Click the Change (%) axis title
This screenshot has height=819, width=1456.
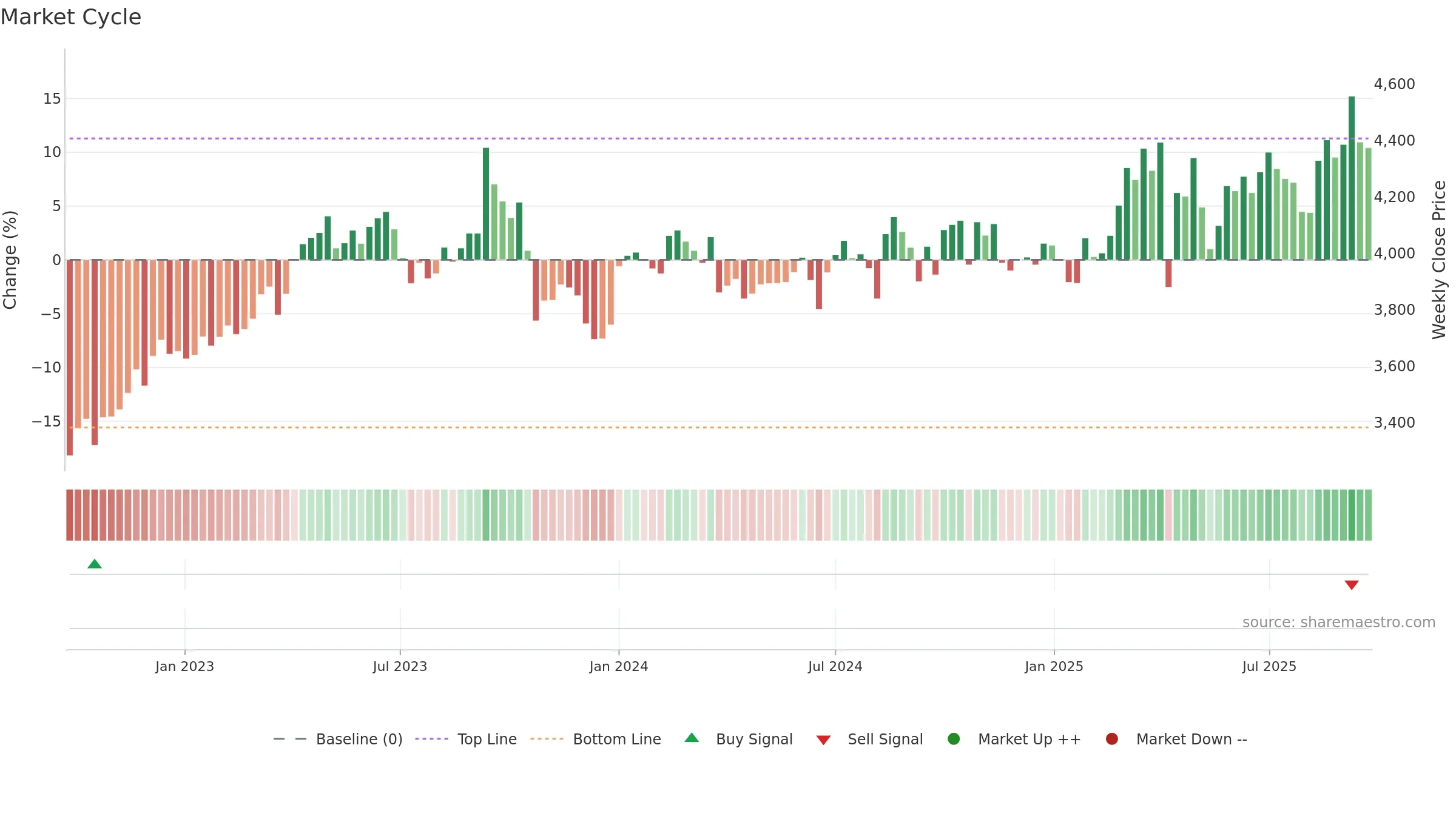[10, 260]
